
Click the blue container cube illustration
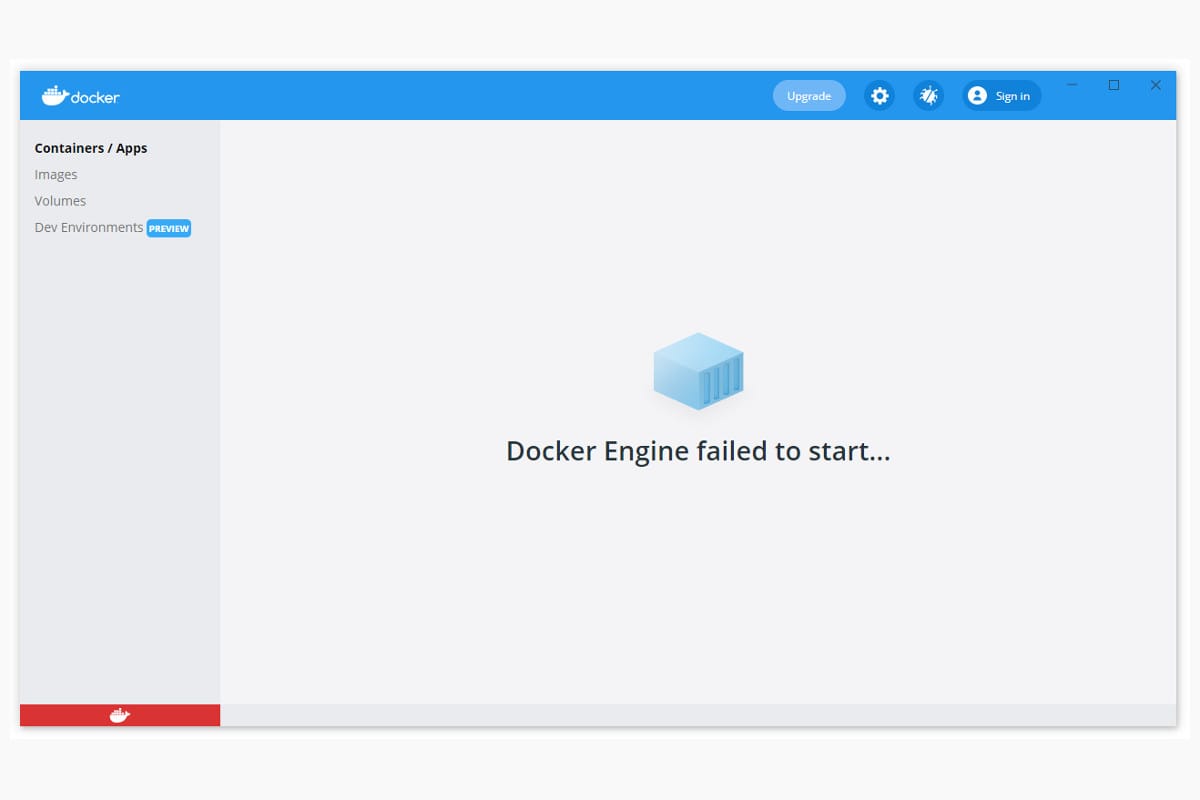[x=698, y=371]
